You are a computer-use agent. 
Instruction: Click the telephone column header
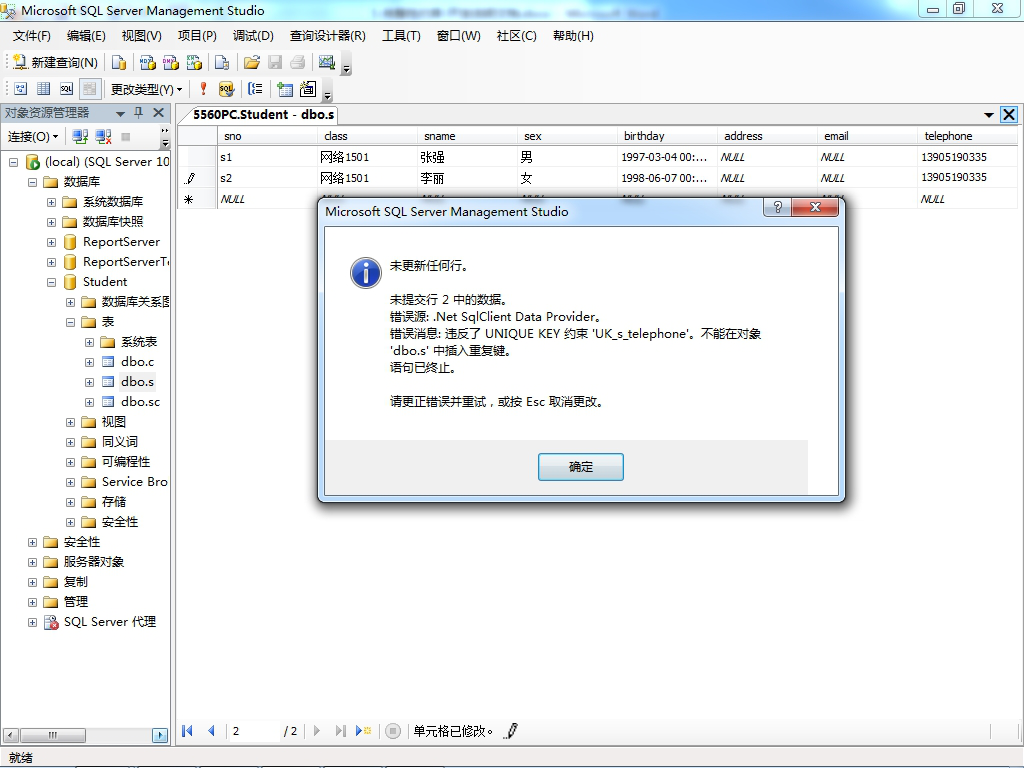pyautogui.click(x=967, y=136)
